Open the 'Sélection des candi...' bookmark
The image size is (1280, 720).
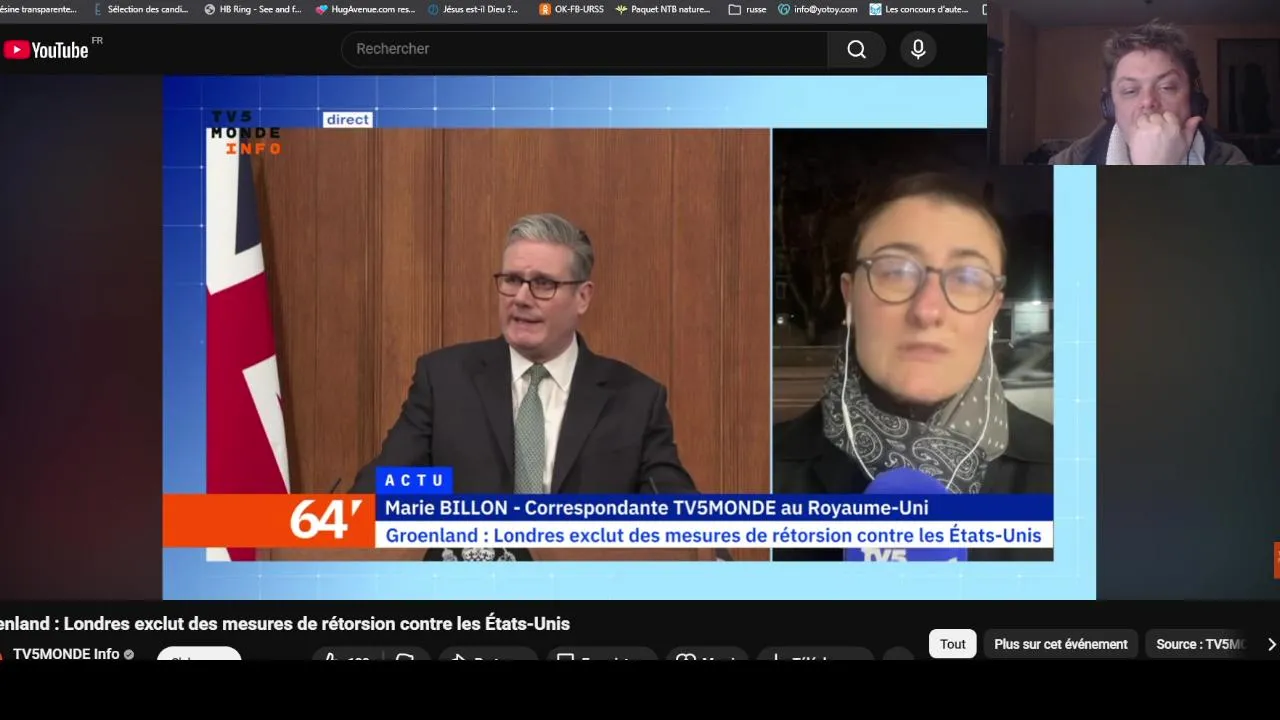[140, 9]
